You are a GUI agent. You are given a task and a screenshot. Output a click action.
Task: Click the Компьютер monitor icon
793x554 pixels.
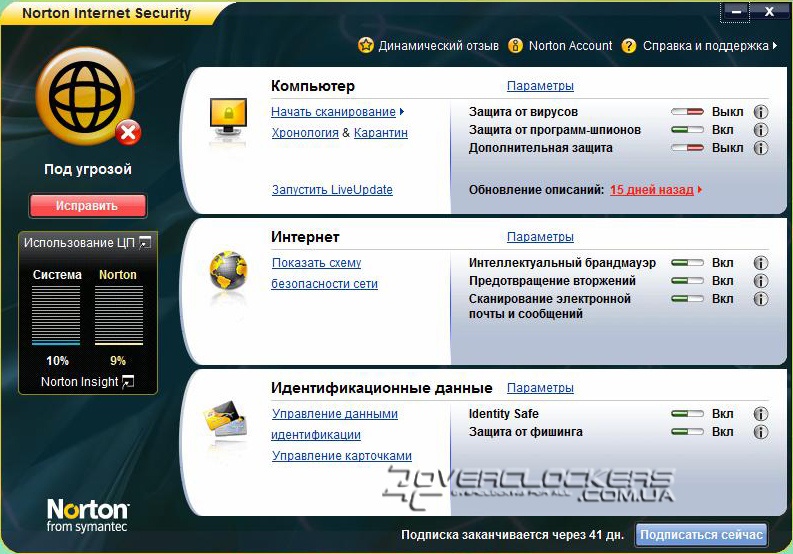pyautogui.click(x=228, y=117)
